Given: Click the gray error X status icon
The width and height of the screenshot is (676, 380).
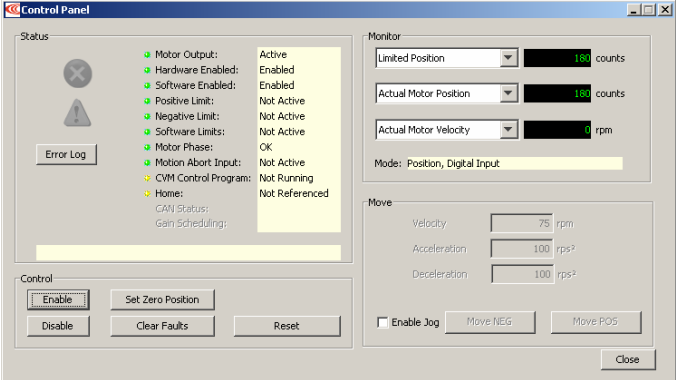Looking at the screenshot, I should (78, 73).
